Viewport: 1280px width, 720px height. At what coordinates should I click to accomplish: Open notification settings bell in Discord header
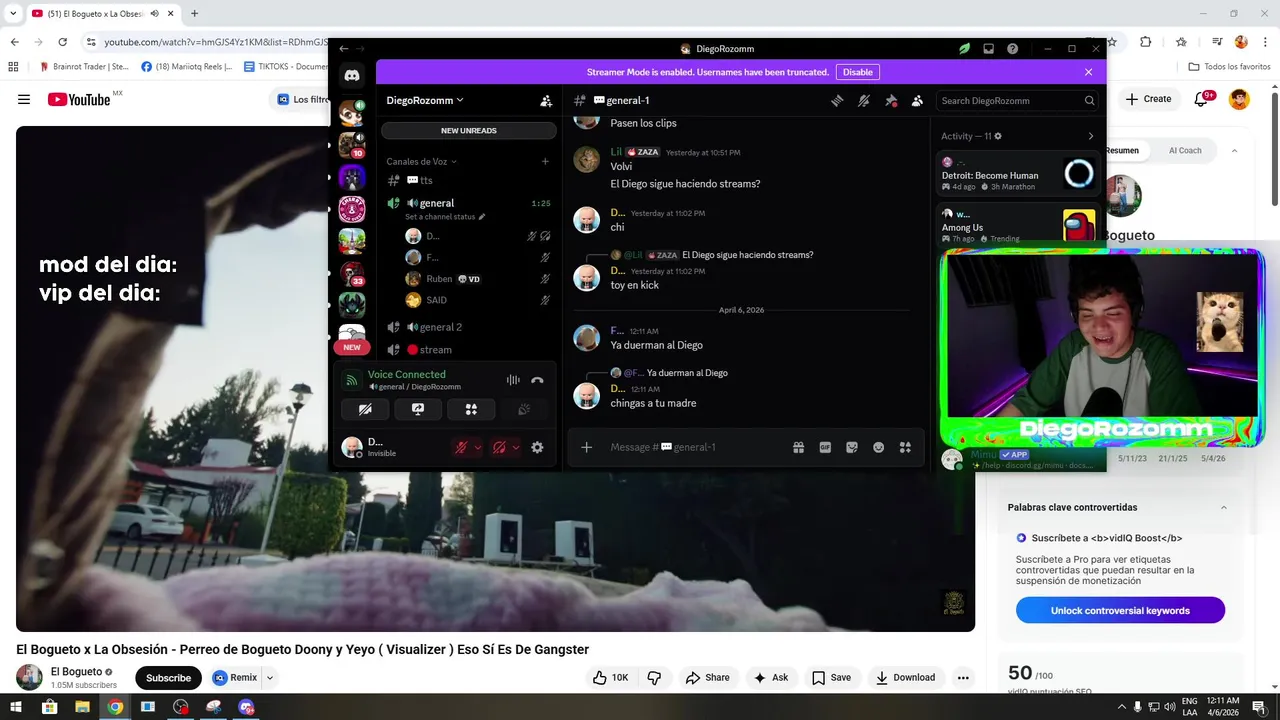click(x=864, y=100)
